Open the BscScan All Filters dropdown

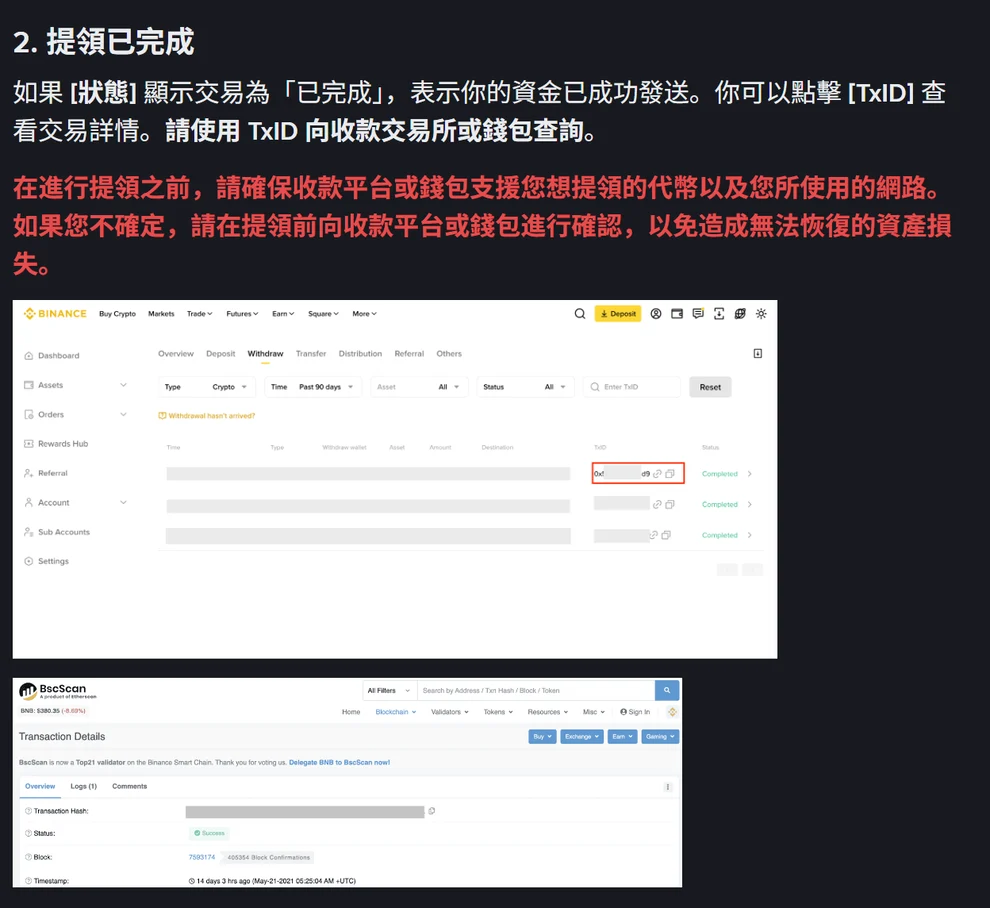click(389, 691)
